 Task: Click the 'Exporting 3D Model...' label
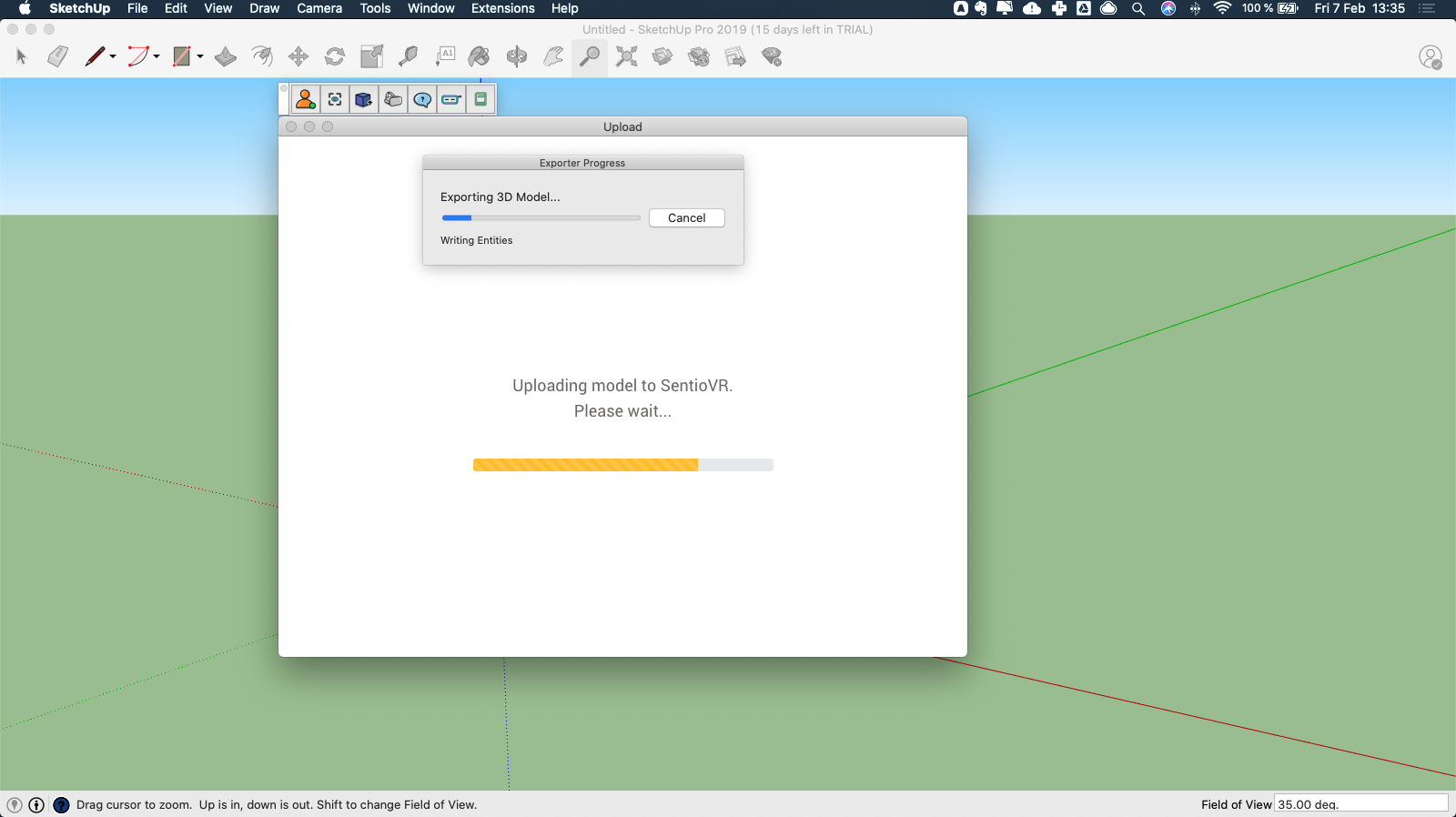point(500,197)
